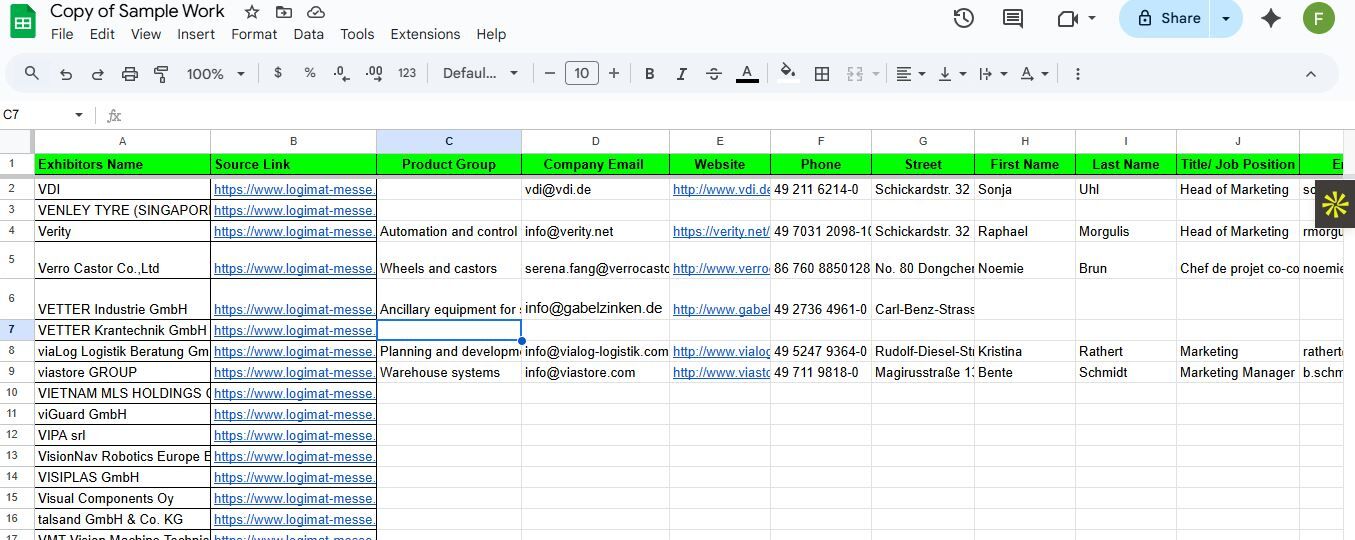
Task: Open the search menus magnifier
Action: [x=32, y=73]
